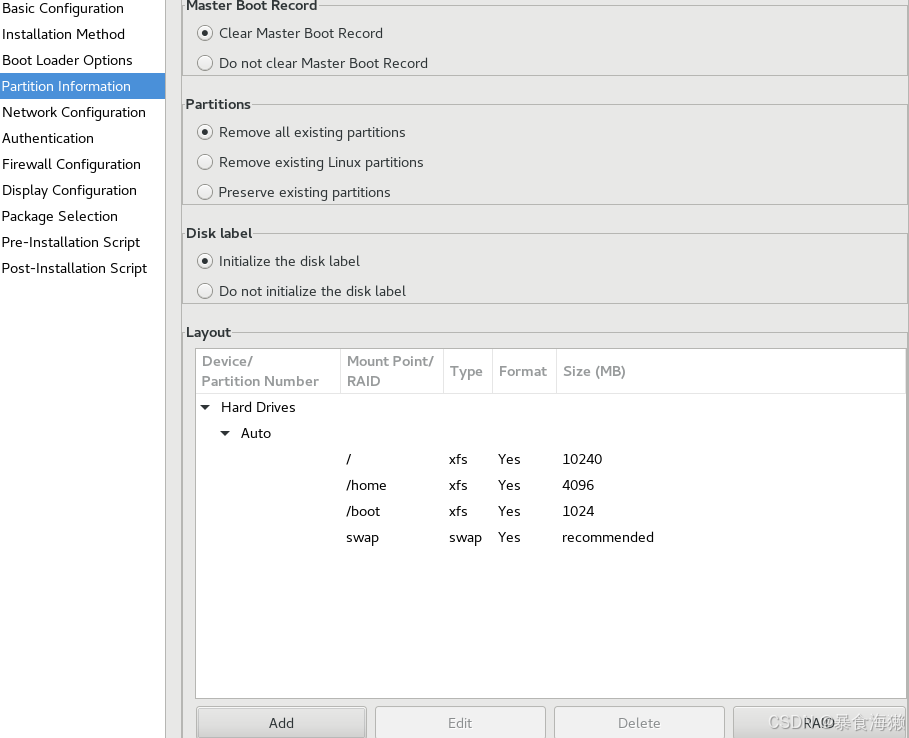Select "Do not initialize the disk label"
The height and width of the screenshot is (738, 909).
pyautogui.click(x=204, y=291)
